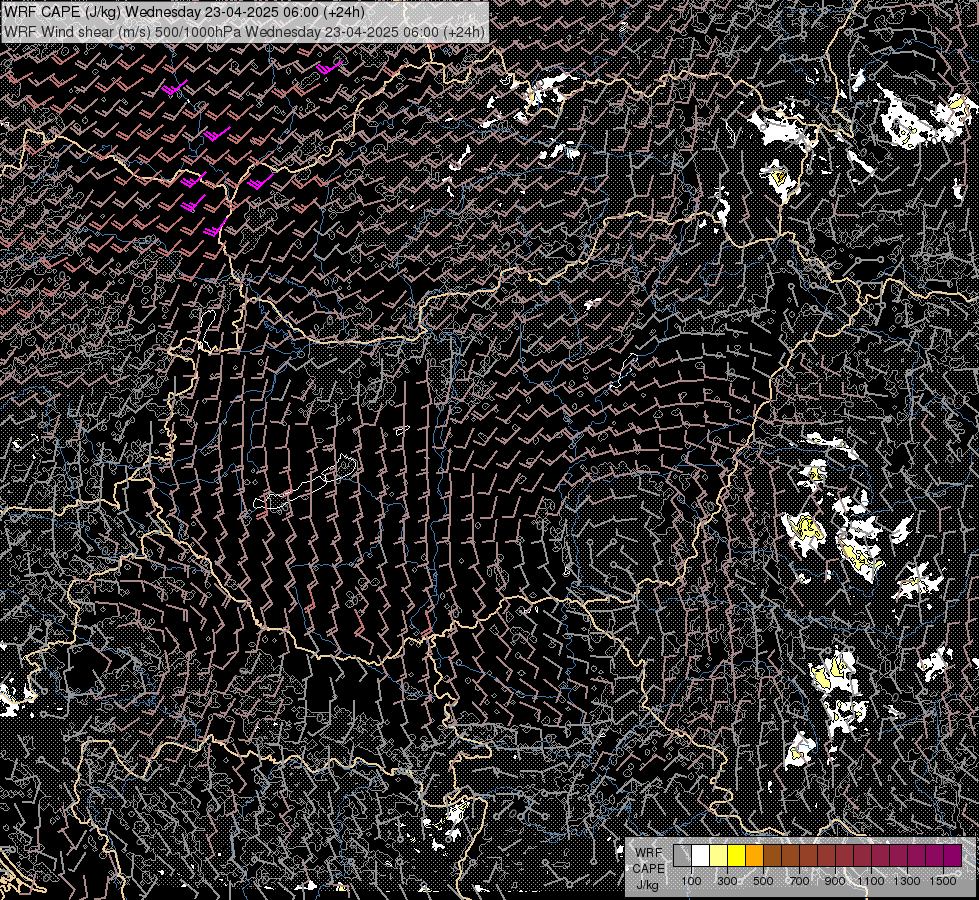Click the "100" legend label
The width and height of the screenshot is (979, 900).
(691, 881)
